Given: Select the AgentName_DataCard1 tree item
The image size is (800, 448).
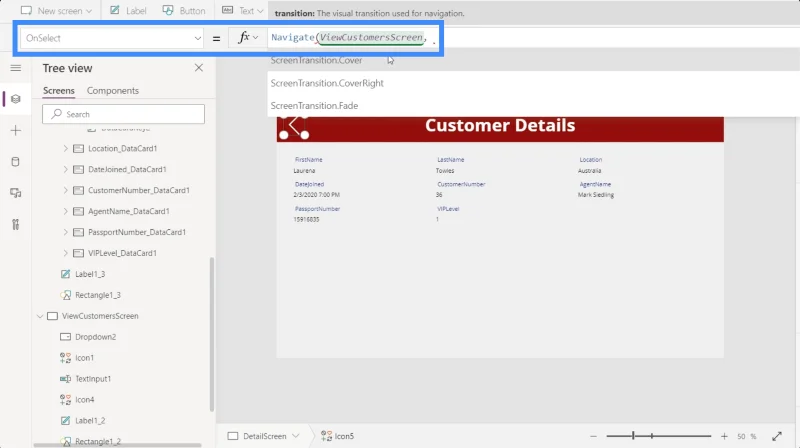Looking at the screenshot, I should click(129, 211).
